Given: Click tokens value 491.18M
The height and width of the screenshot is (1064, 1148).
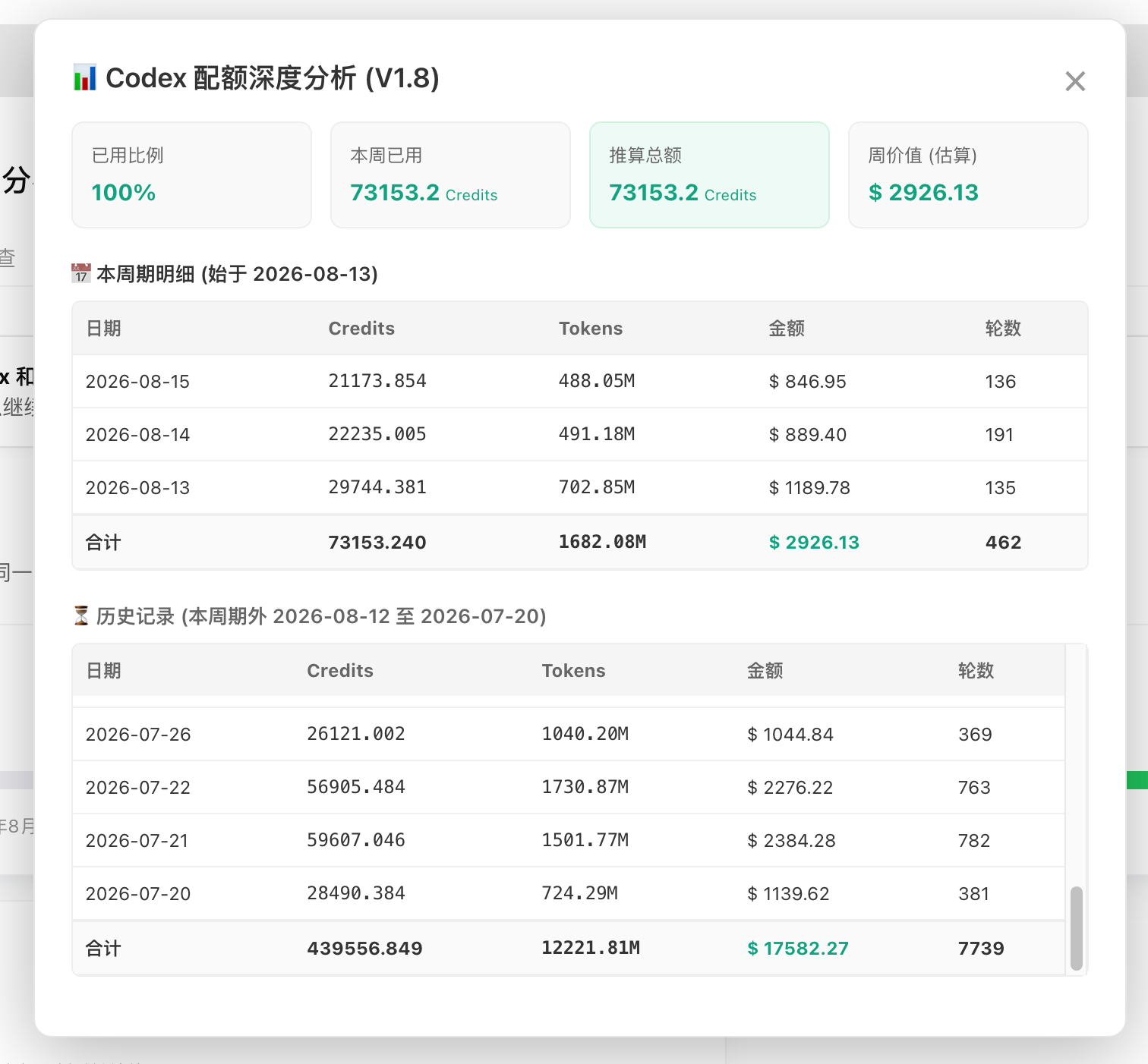Looking at the screenshot, I should (x=597, y=434).
